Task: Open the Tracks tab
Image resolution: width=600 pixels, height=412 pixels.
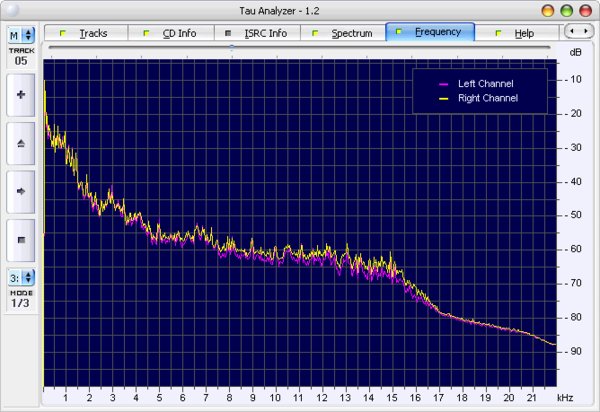Action: [x=86, y=33]
